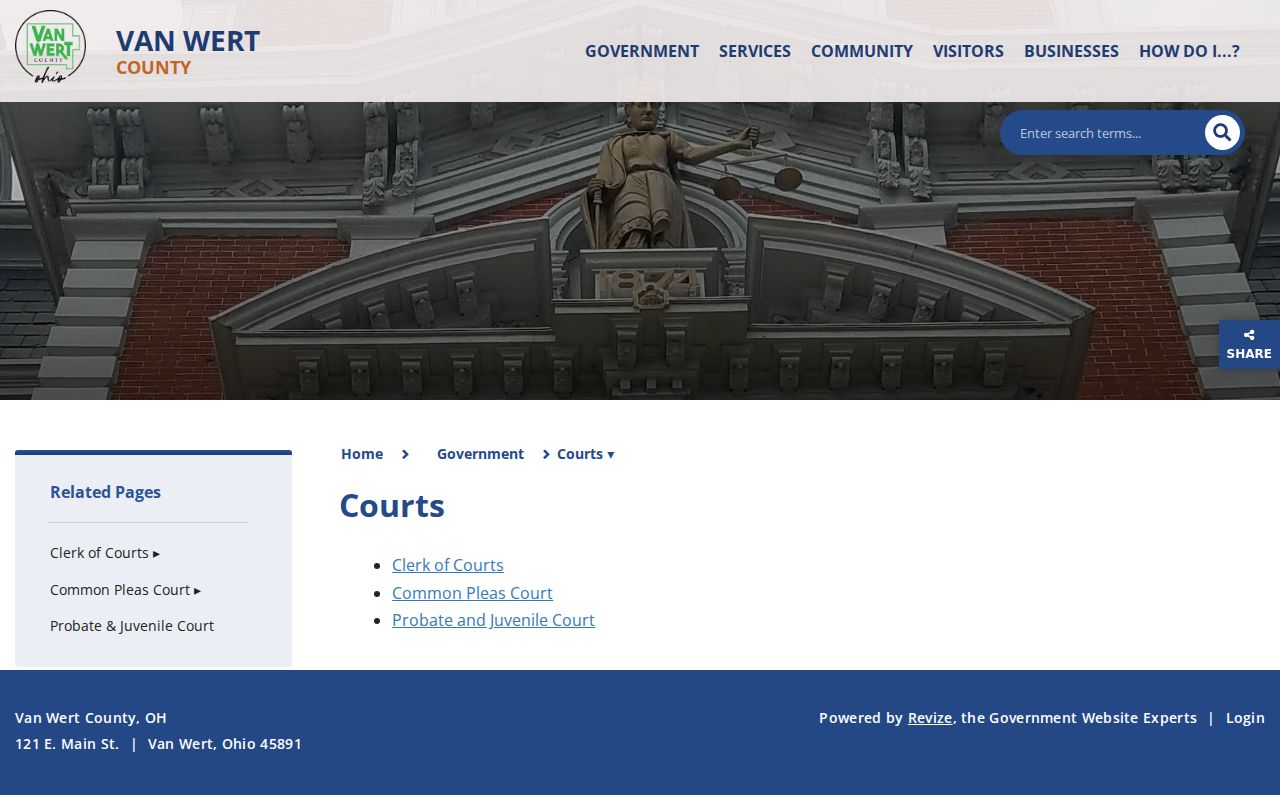Open Probate & Juvenile Court sidebar link

(x=132, y=626)
